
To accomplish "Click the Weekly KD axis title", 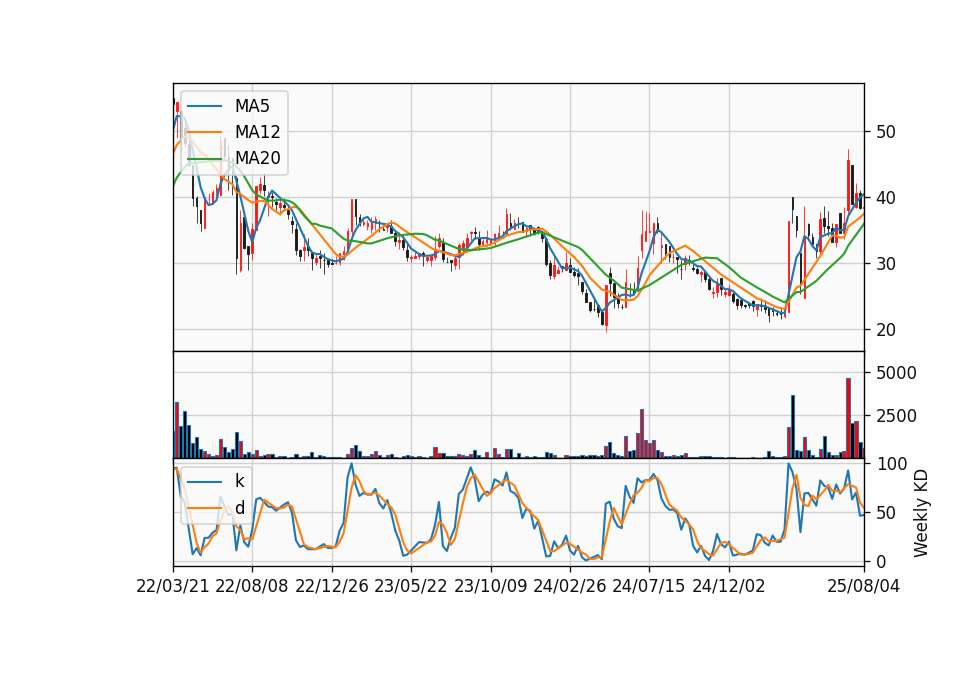I will coord(921,513).
